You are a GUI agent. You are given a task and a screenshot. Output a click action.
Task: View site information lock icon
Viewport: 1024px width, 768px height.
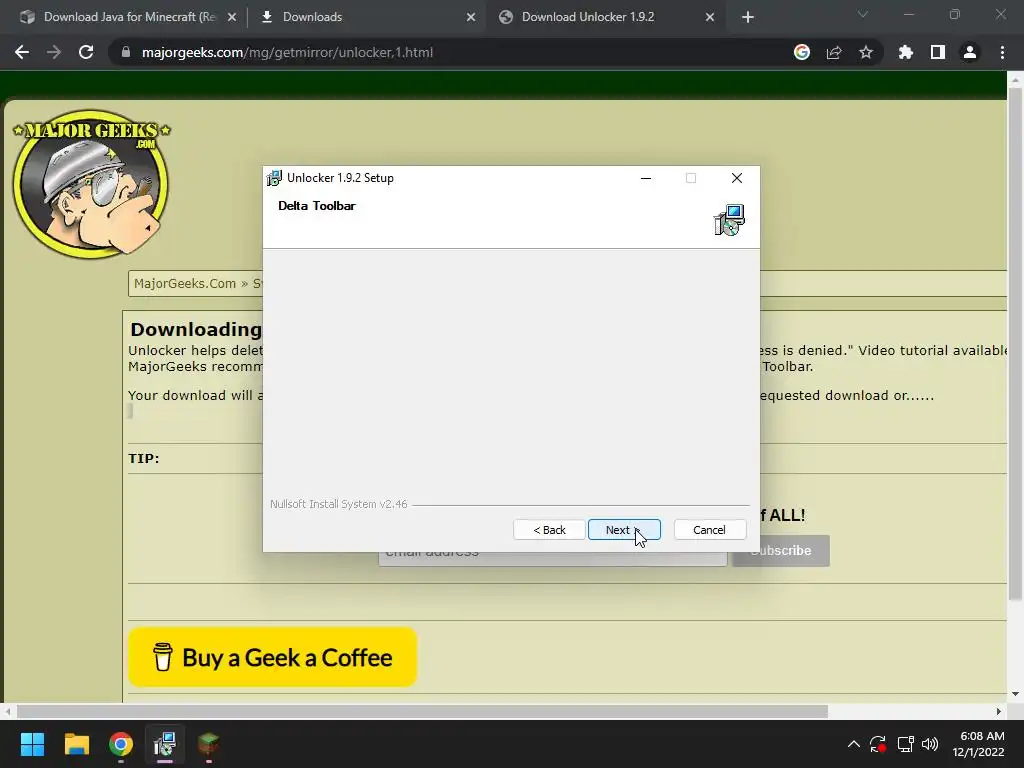(x=126, y=52)
